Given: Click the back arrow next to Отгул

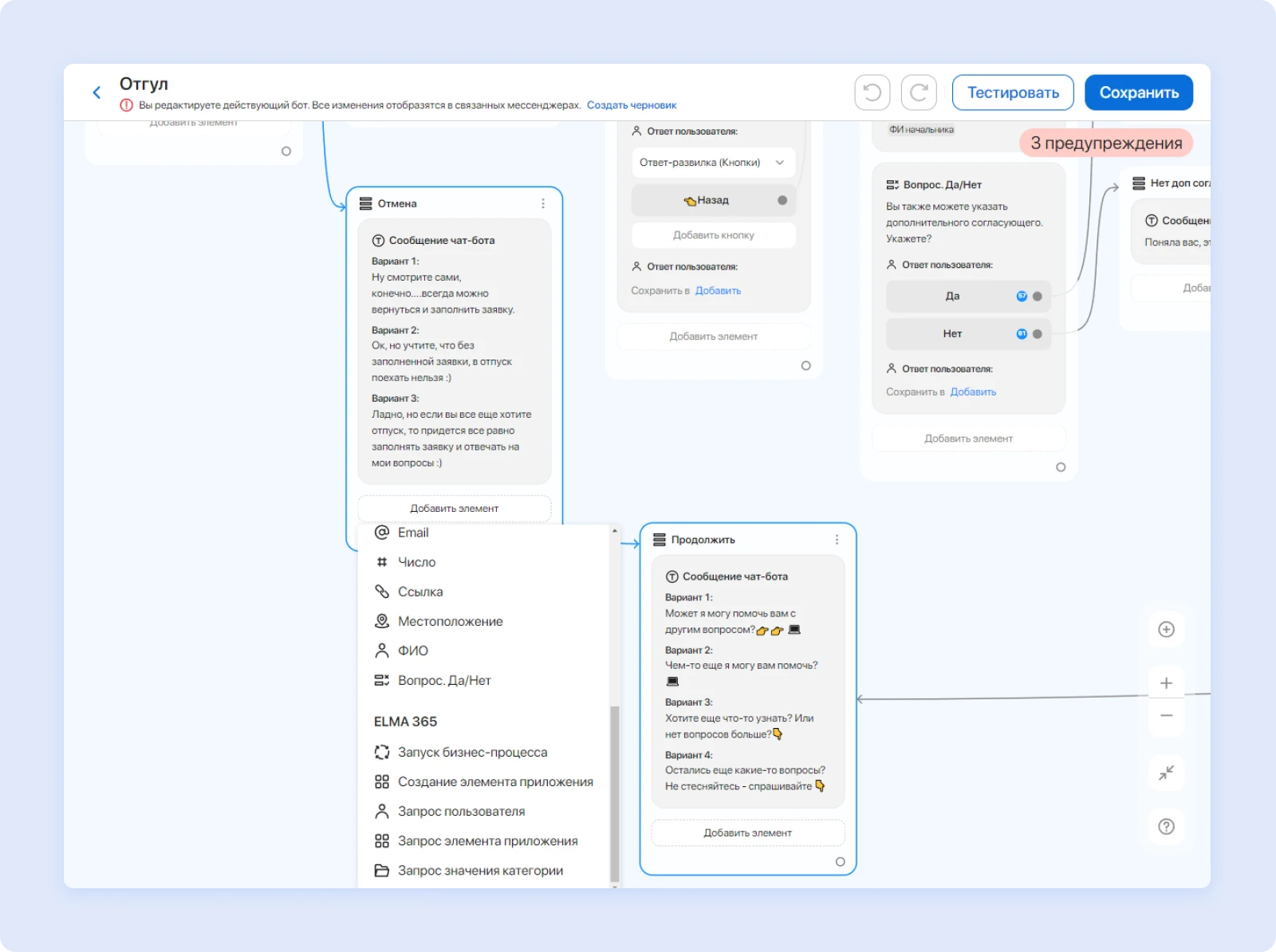Looking at the screenshot, I should click(96, 92).
